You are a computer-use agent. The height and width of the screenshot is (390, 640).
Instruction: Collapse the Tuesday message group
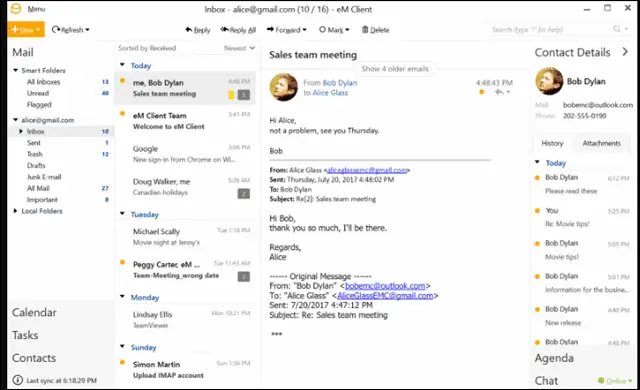(x=122, y=213)
